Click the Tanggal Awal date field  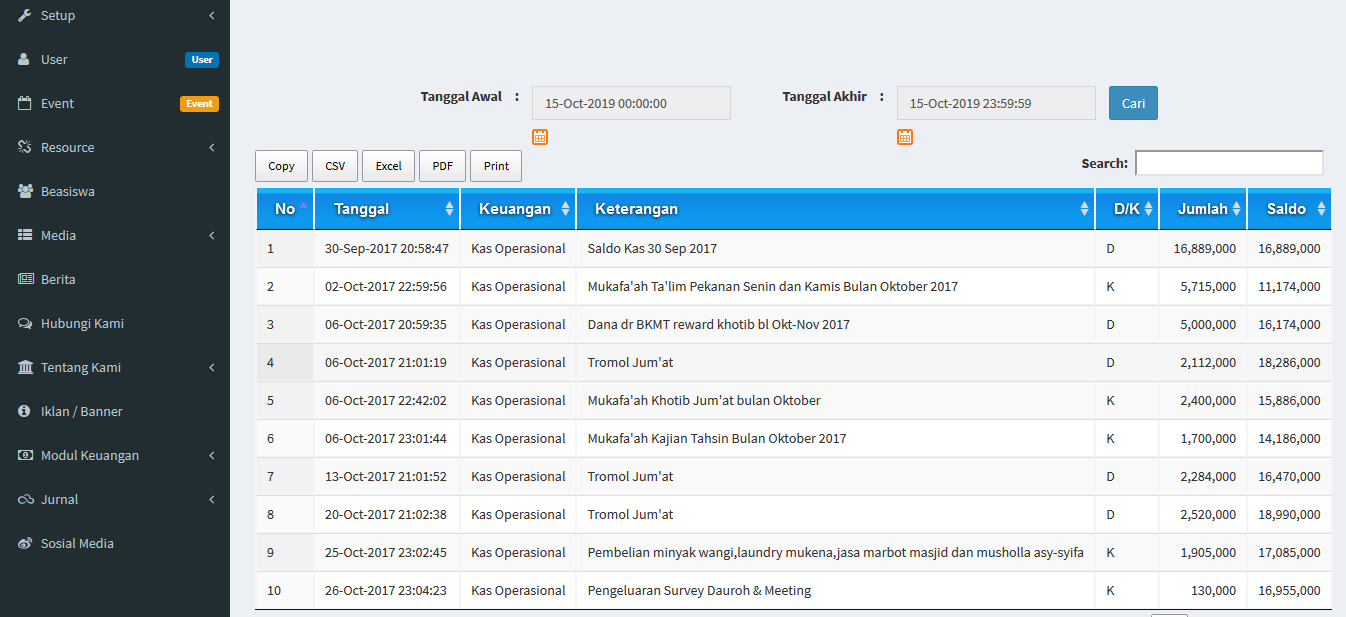tap(631, 103)
